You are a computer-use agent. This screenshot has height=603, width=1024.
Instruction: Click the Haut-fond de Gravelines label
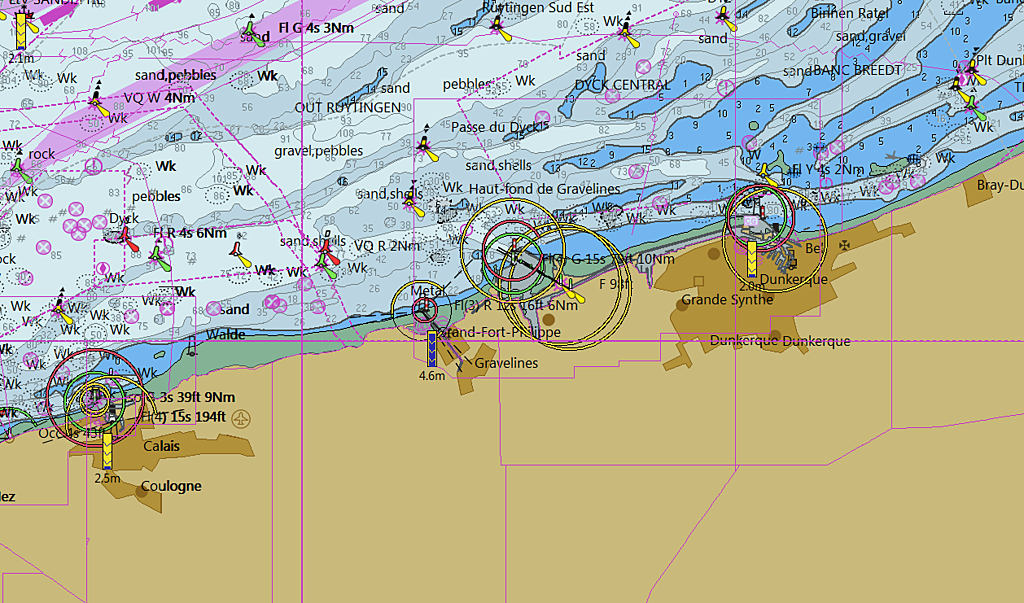click(545, 189)
